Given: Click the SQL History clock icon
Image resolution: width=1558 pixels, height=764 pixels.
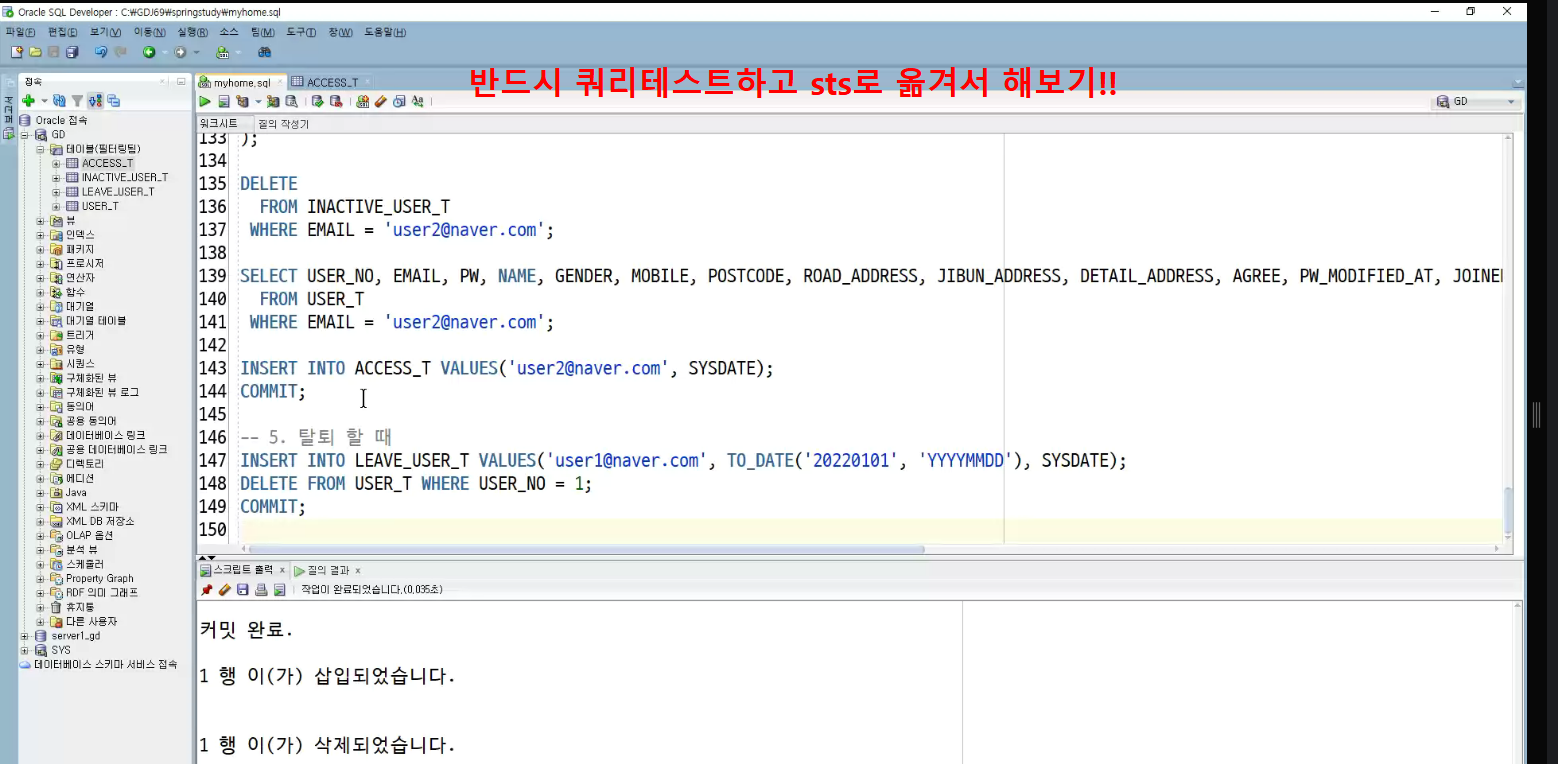Looking at the screenshot, I should pyautogui.click(x=399, y=101).
